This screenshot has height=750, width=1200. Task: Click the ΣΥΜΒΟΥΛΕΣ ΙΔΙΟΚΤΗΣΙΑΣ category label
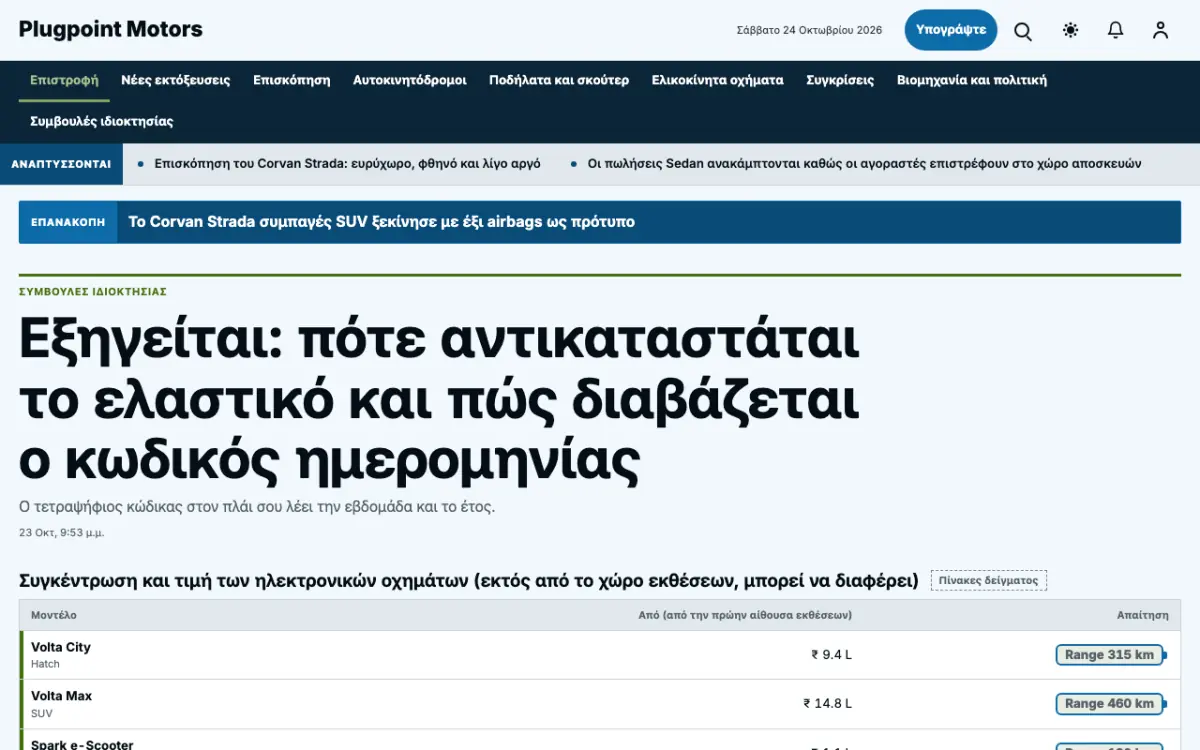click(93, 292)
